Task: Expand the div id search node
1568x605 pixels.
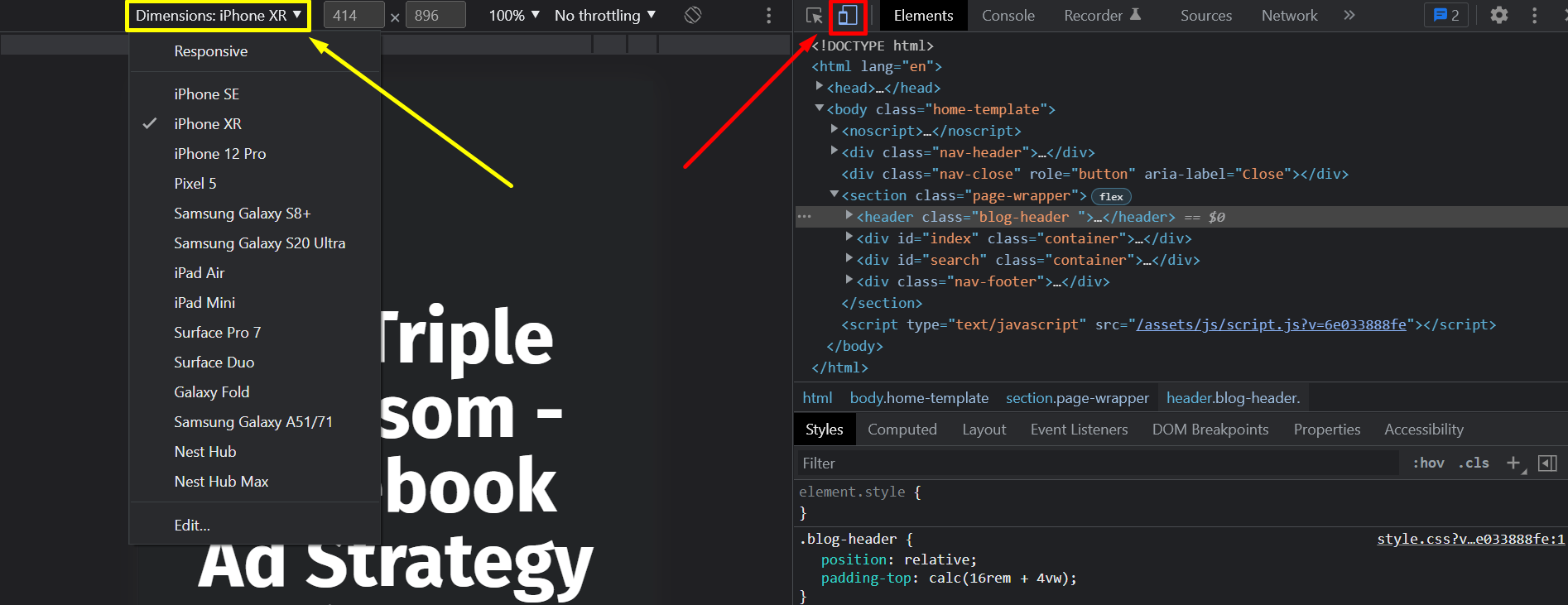Action: (849, 259)
